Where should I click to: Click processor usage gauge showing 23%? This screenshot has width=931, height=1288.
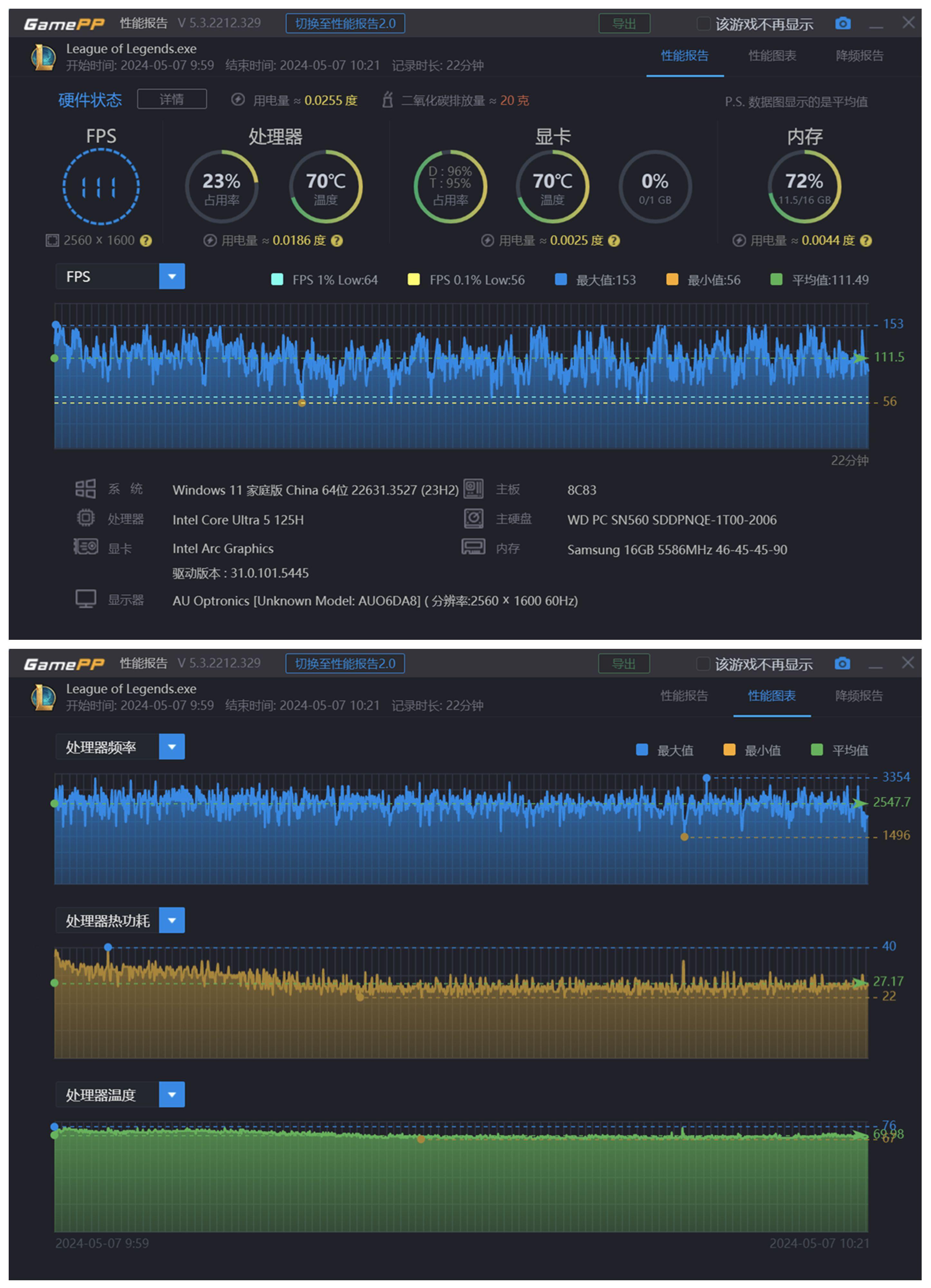tap(222, 187)
